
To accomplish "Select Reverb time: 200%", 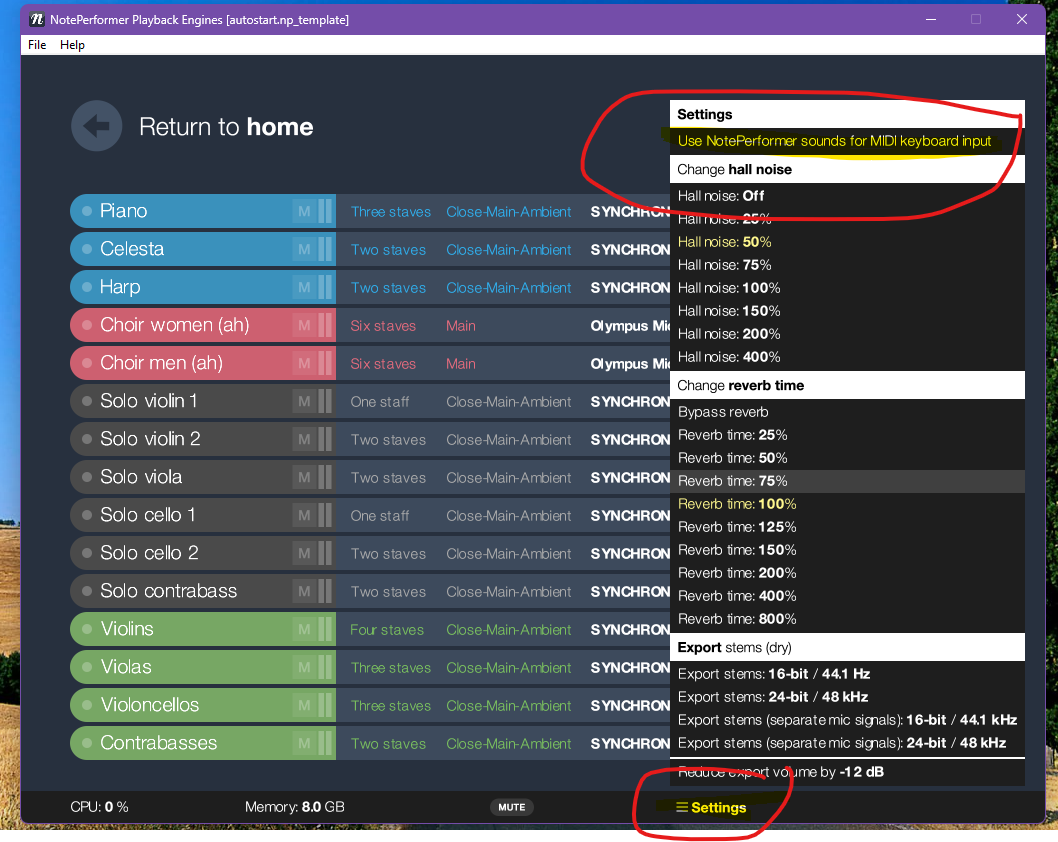I will pos(847,573).
